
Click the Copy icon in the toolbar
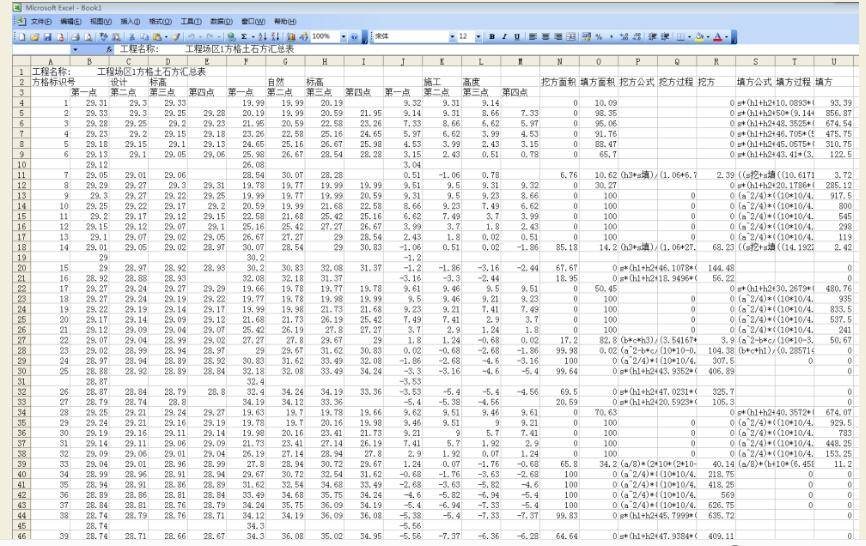point(145,37)
